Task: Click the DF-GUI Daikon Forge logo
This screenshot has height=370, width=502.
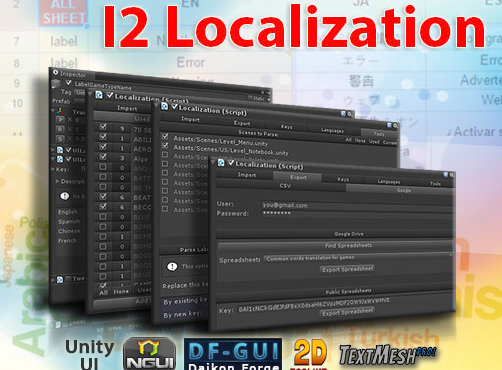Action: click(233, 354)
